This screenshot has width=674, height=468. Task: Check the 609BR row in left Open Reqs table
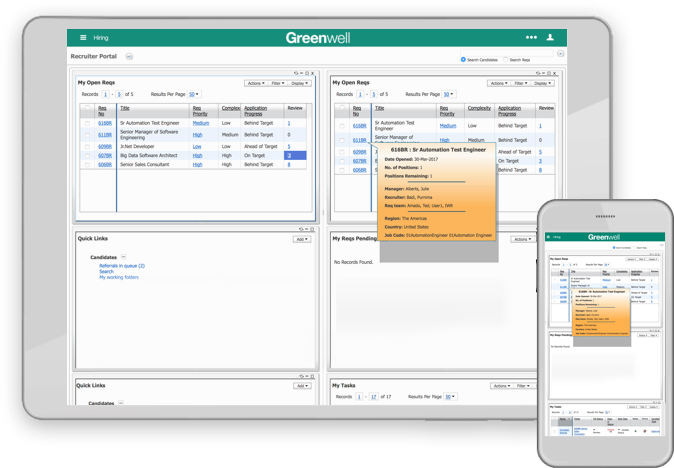click(87, 147)
